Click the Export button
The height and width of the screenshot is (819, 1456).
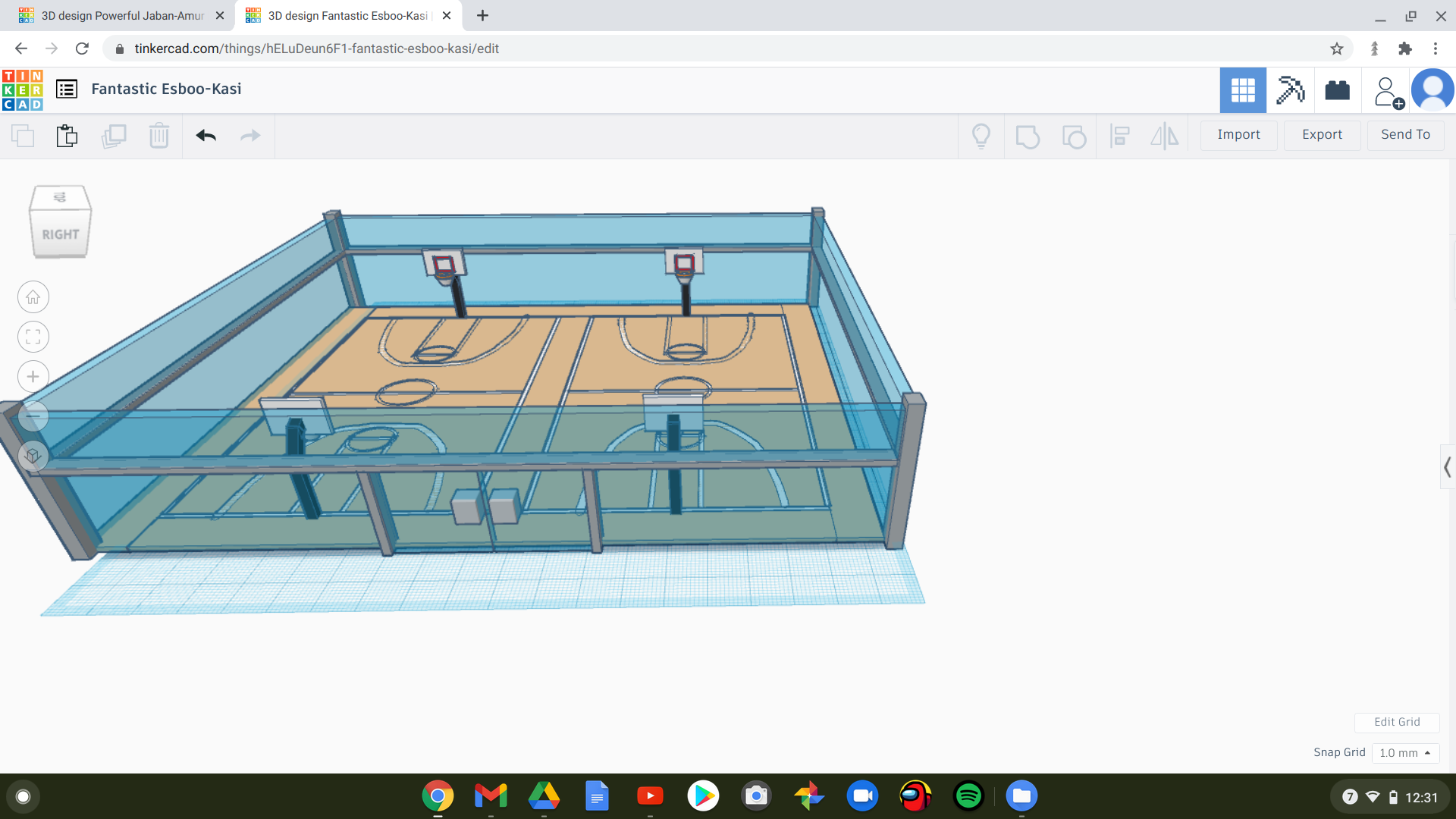click(1322, 135)
